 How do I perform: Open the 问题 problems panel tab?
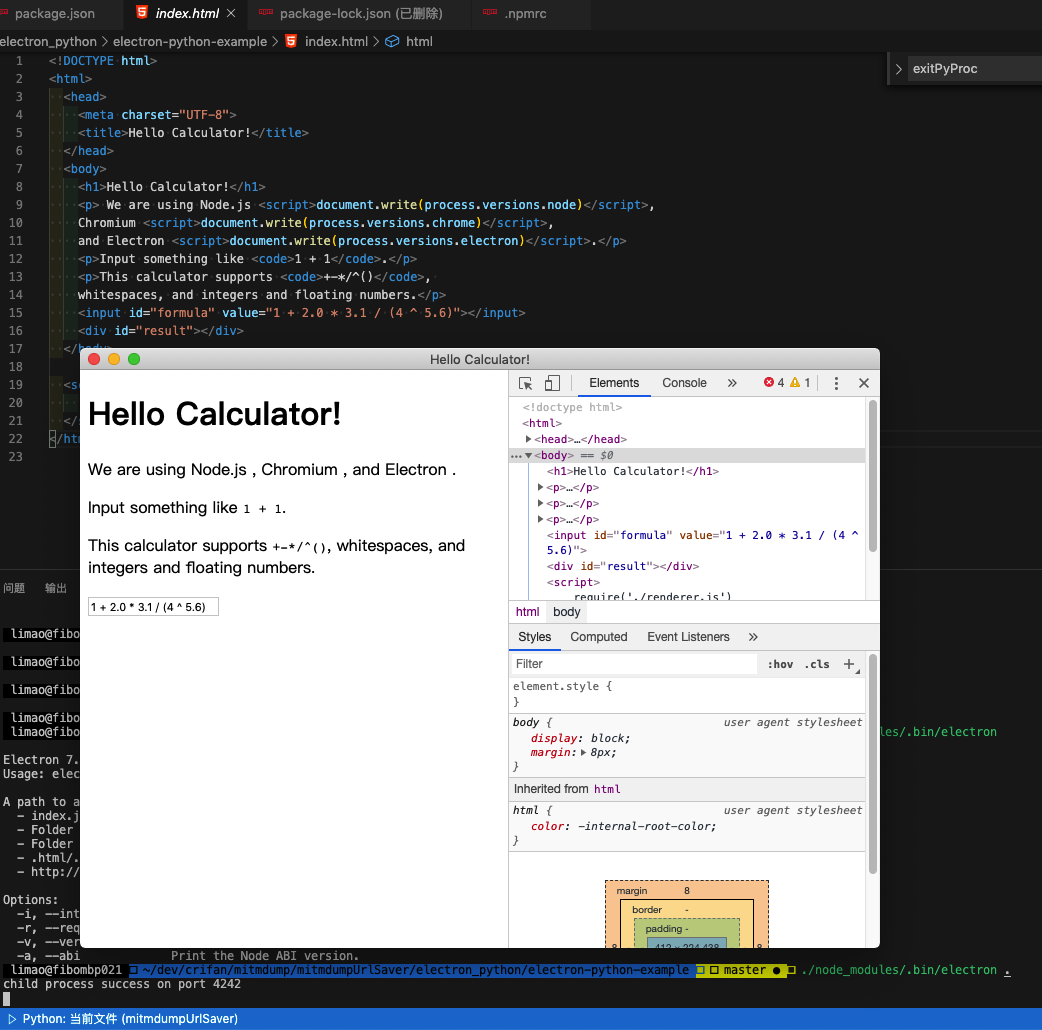coord(14,588)
